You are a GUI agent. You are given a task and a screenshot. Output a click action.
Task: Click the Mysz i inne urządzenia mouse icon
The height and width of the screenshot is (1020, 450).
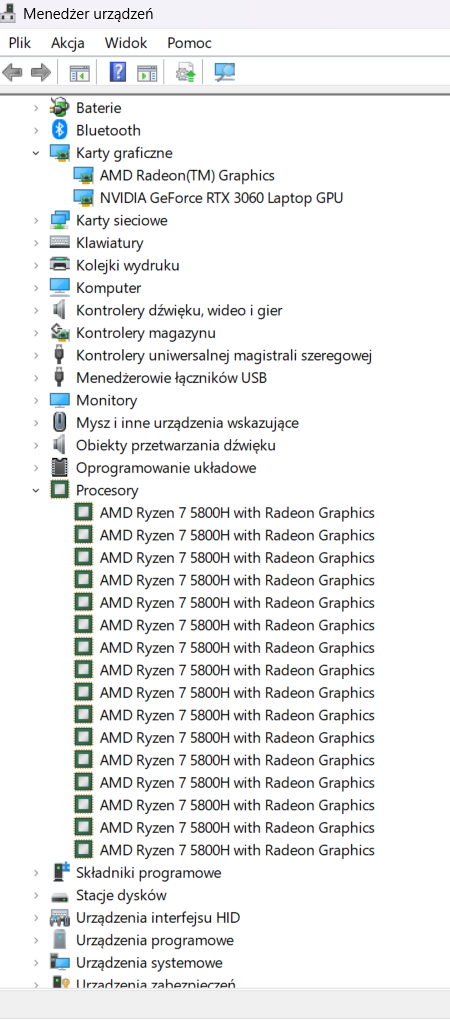(x=60, y=423)
